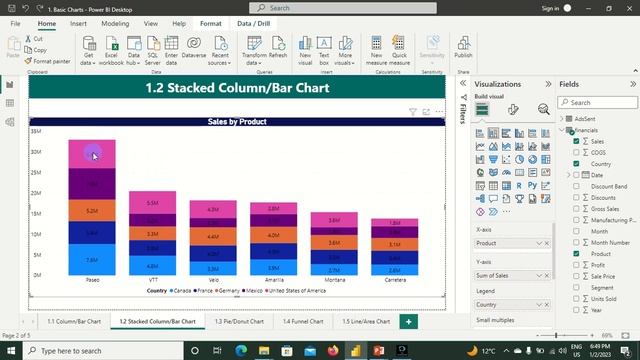Image resolution: width=640 pixels, height=360 pixels.
Task: Check the Units Sold field
Action: 576,299
